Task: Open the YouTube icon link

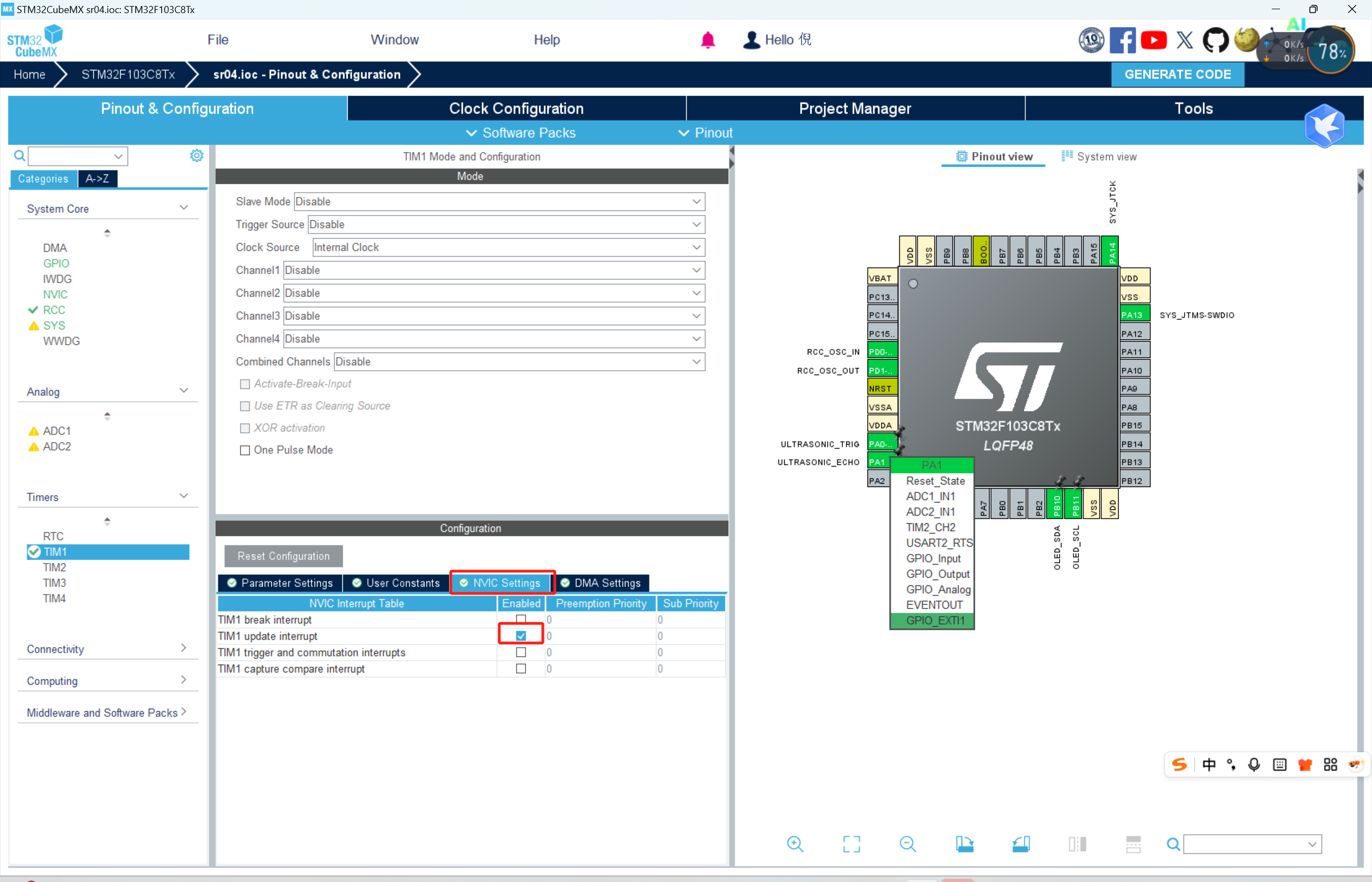Action: [x=1153, y=40]
